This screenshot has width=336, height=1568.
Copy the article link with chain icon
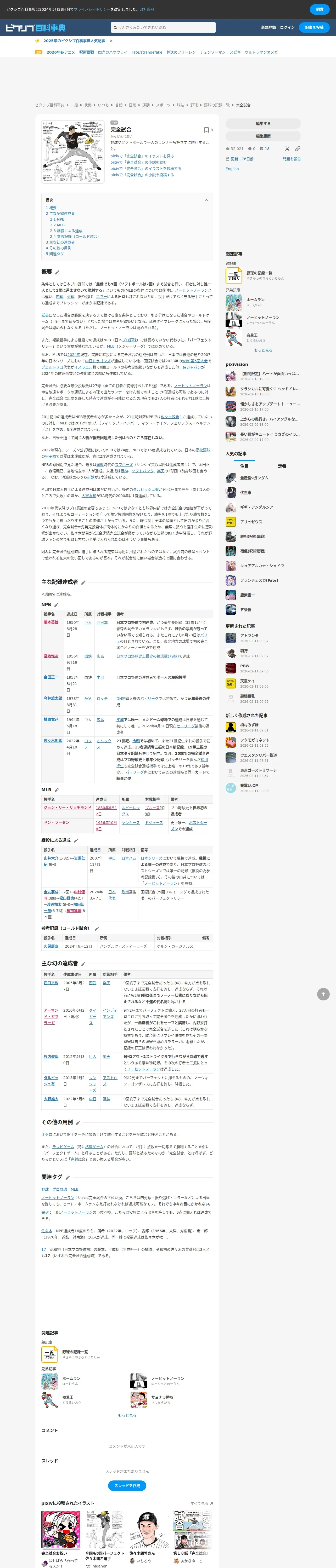(x=298, y=148)
